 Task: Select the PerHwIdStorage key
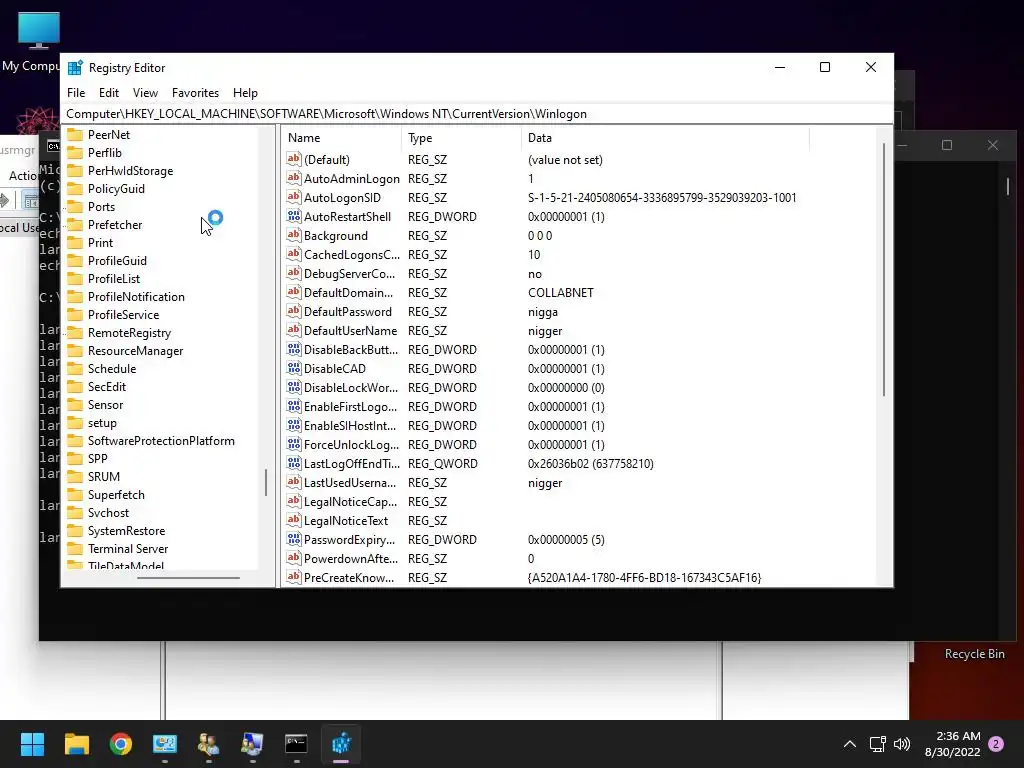coord(131,170)
